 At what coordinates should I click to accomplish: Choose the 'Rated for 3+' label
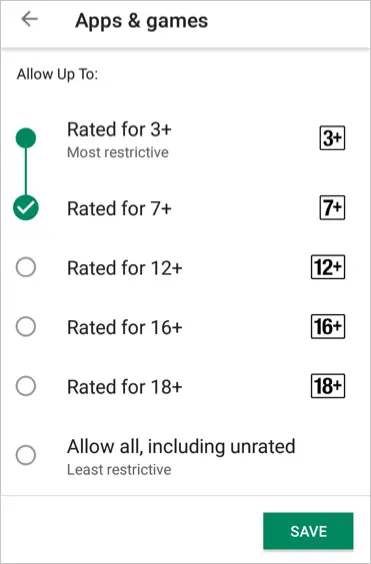119,129
